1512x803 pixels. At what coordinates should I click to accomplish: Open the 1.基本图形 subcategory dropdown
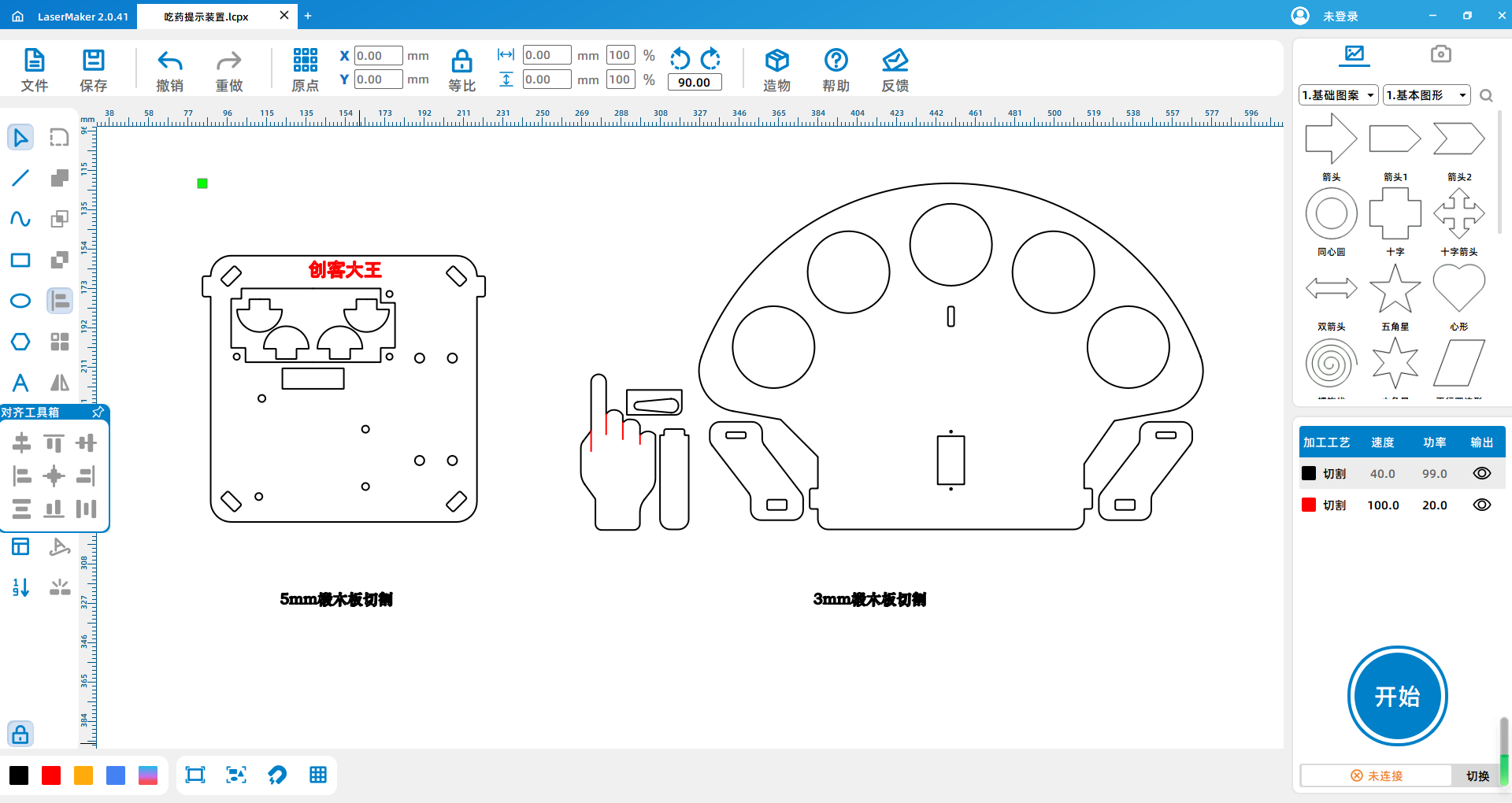[1427, 95]
